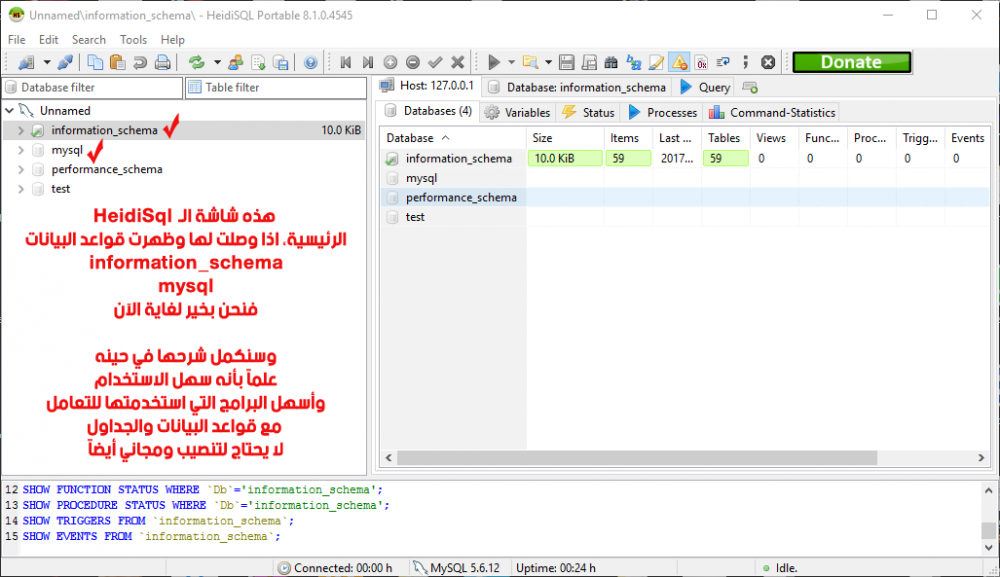
Task: Add a new query tab icon
Action: point(750,87)
